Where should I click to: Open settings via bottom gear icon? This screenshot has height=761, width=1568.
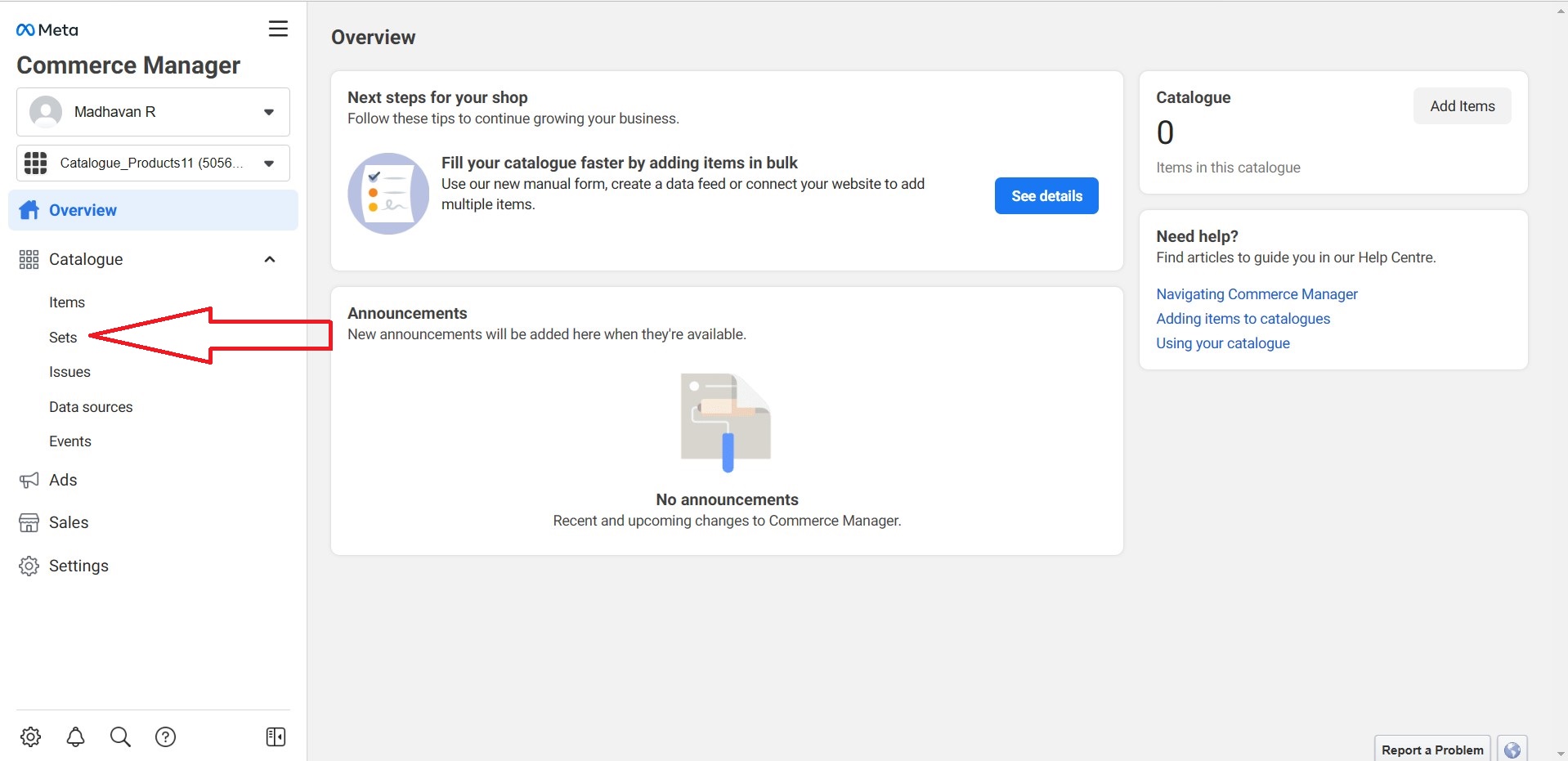tap(30, 736)
